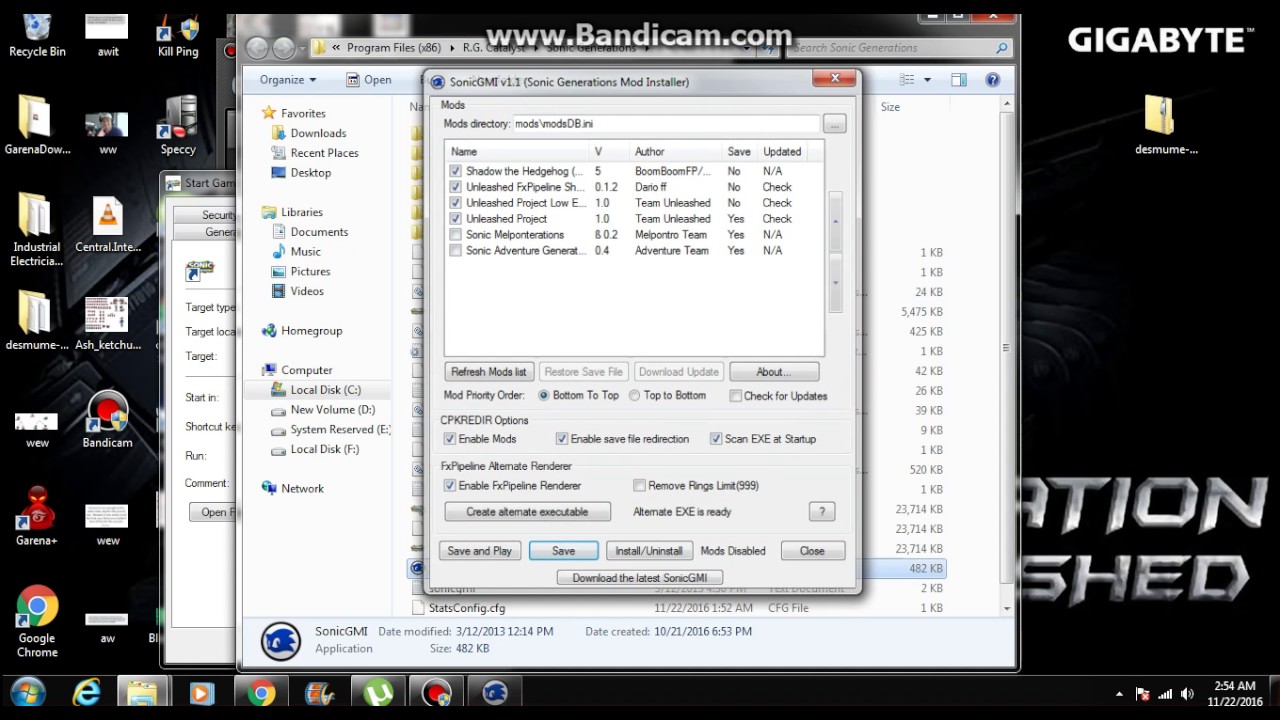This screenshot has width=1280, height=720.
Task: Sort mod list by Author column
Action: 676,152
